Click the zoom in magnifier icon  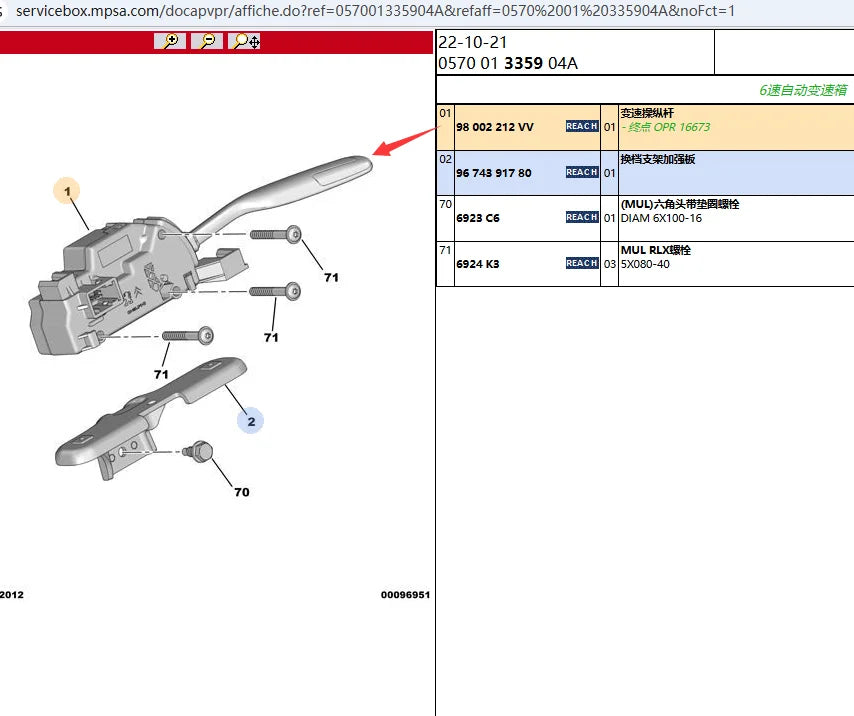coord(170,41)
